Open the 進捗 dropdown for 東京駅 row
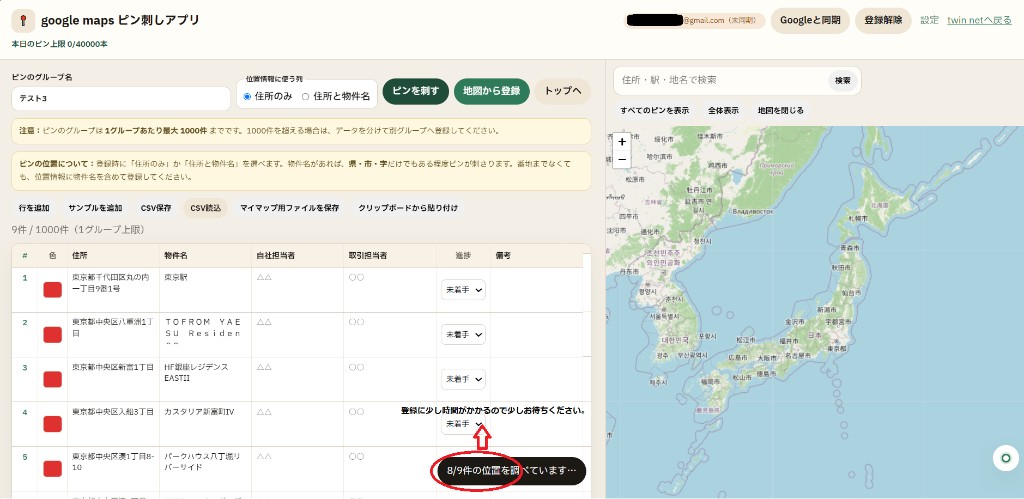Screen dimensions: 1024x499 click(x=463, y=289)
